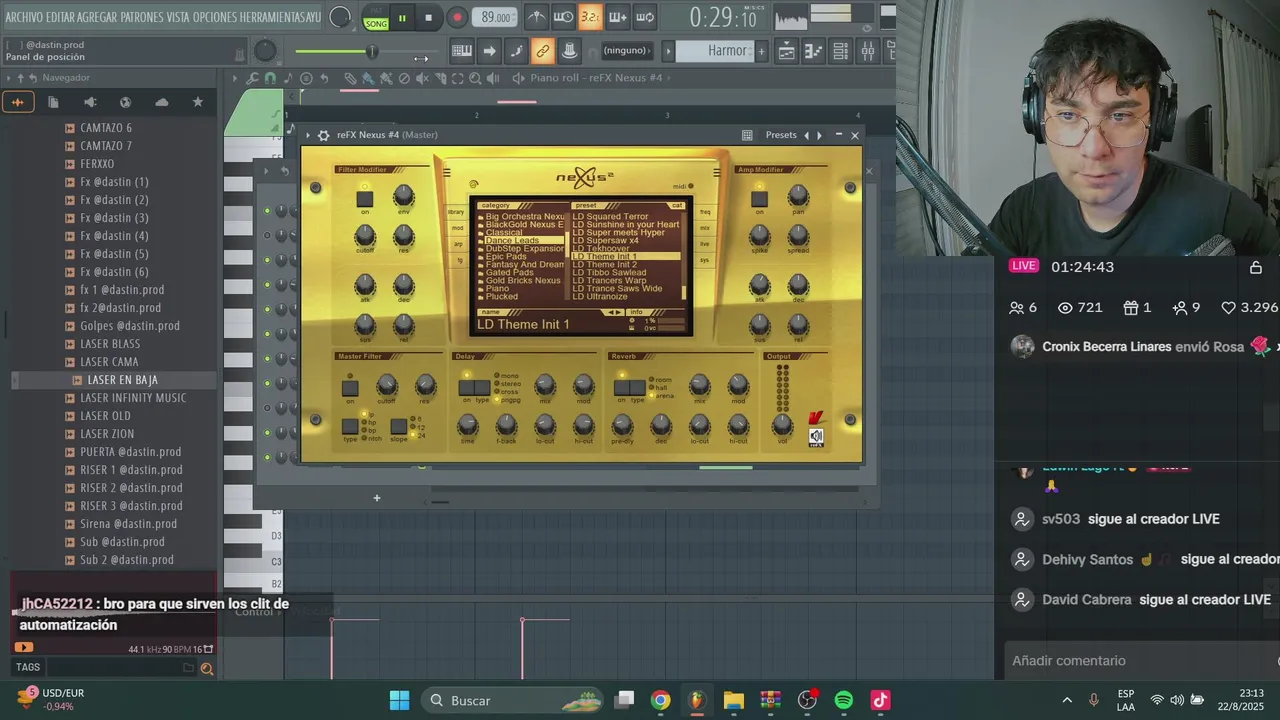Viewport: 1280px width, 720px height.
Task: Open the Playlist view icon
Action: point(786,51)
